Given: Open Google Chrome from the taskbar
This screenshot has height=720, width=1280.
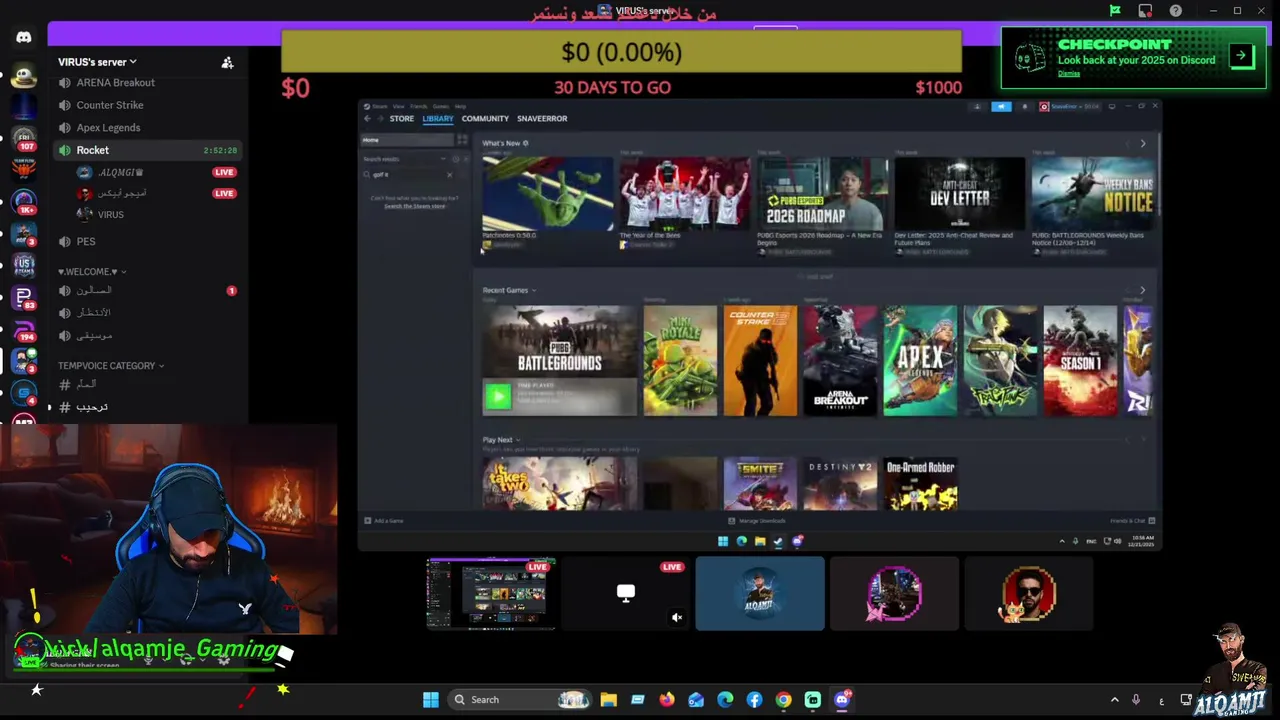Looking at the screenshot, I should pyautogui.click(x=783, y=700).
